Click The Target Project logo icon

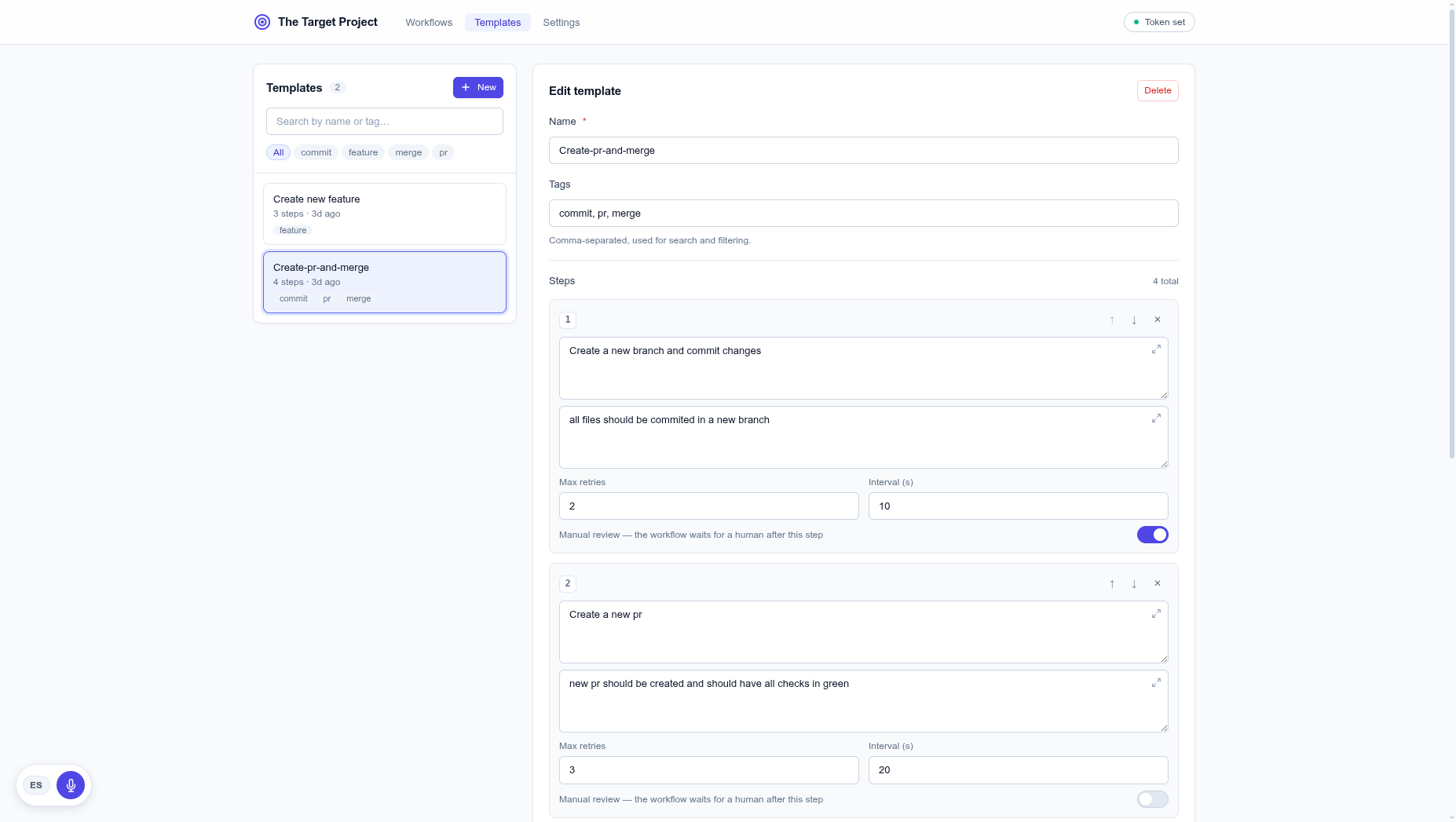pyautogui.click(x=262, y=22)
